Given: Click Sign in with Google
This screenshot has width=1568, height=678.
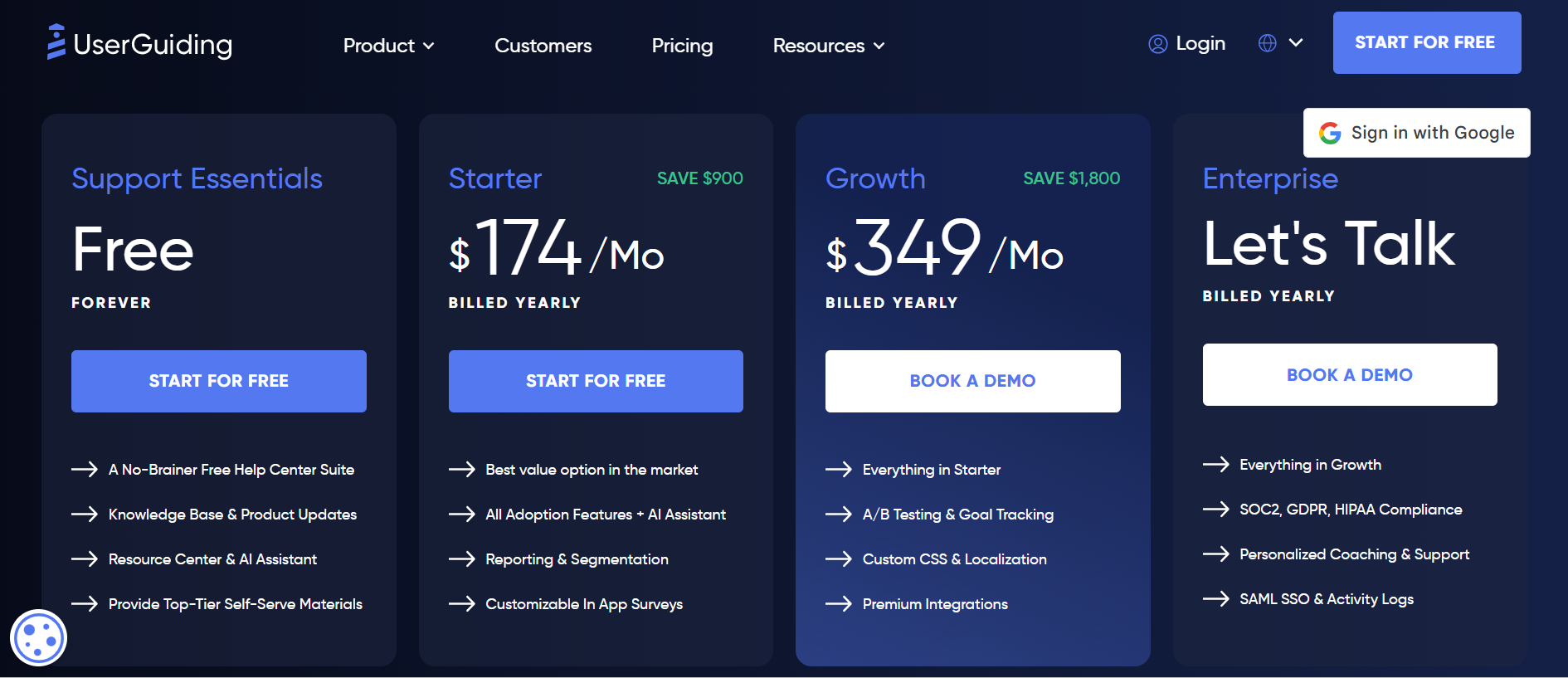Looking at the screenshot, I should [1416, 133].
